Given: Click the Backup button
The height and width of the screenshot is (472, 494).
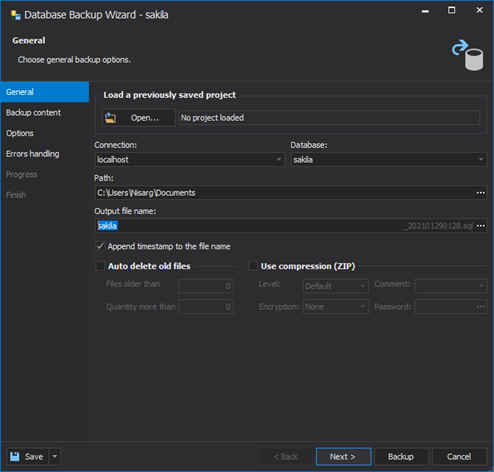Looking at the screenshot, I should (401, 456).
